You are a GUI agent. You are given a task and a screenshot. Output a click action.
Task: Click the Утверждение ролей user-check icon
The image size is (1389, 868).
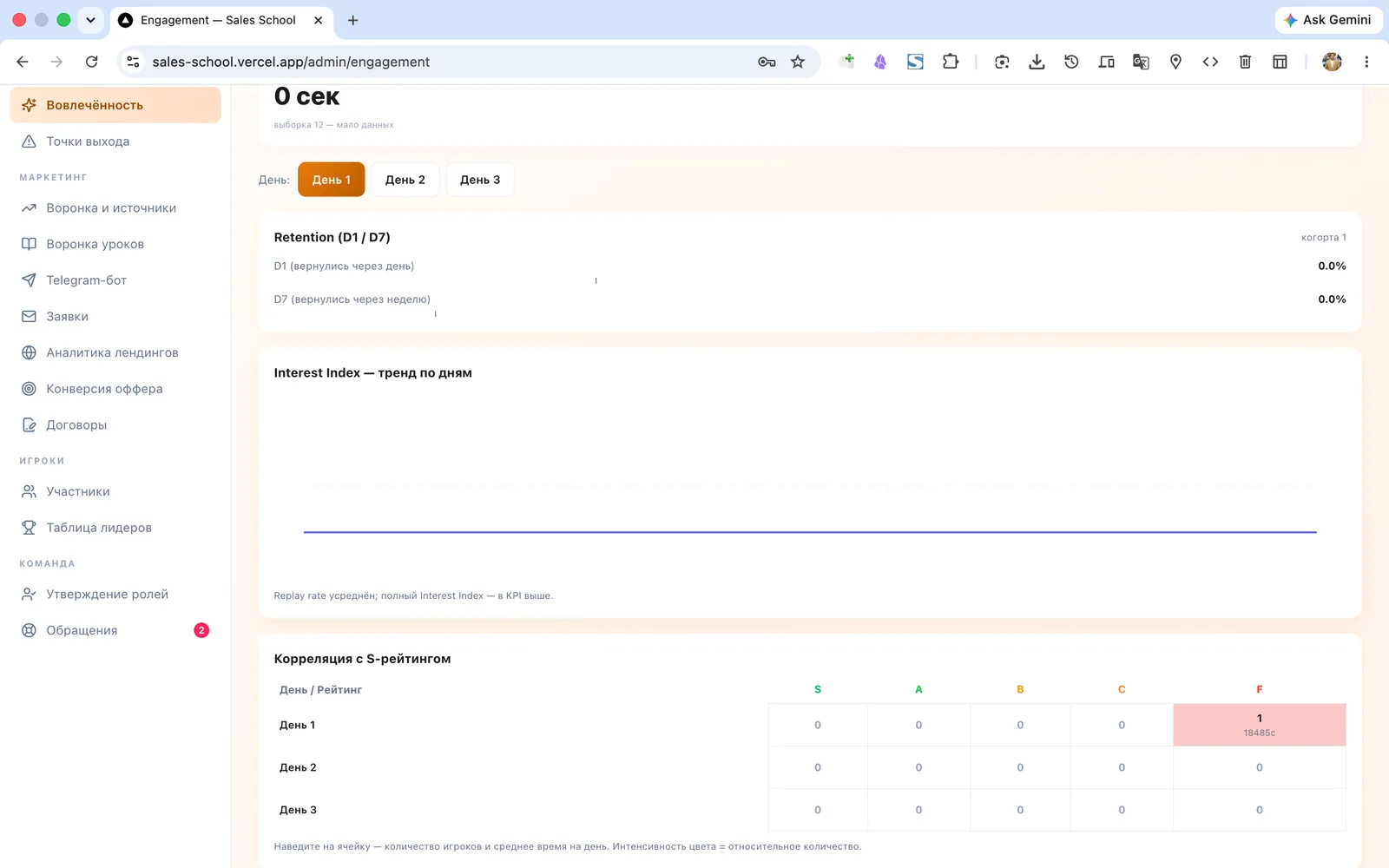(29, 595)
